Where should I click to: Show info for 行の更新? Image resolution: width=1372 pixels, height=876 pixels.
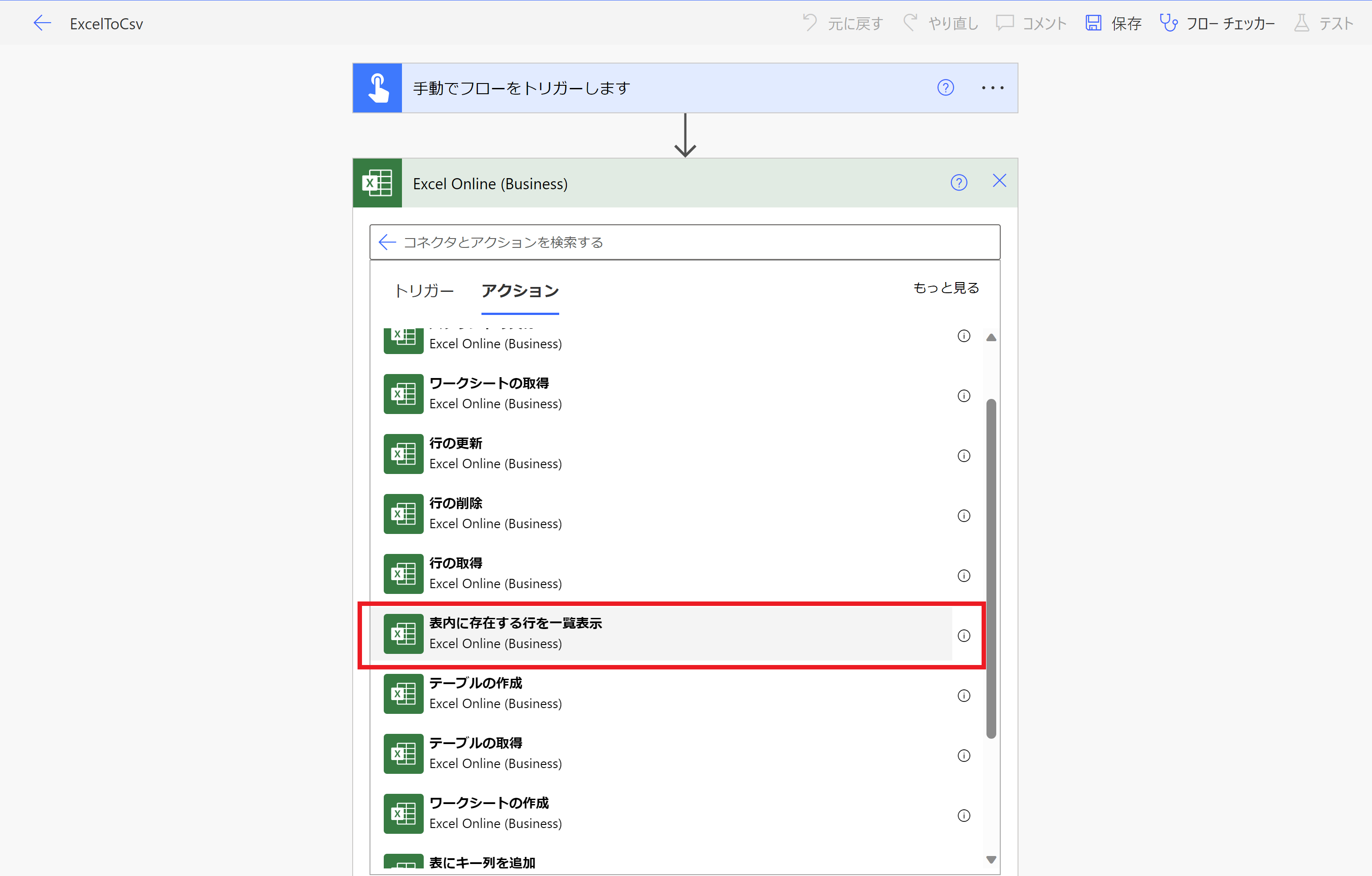[963, 455]
